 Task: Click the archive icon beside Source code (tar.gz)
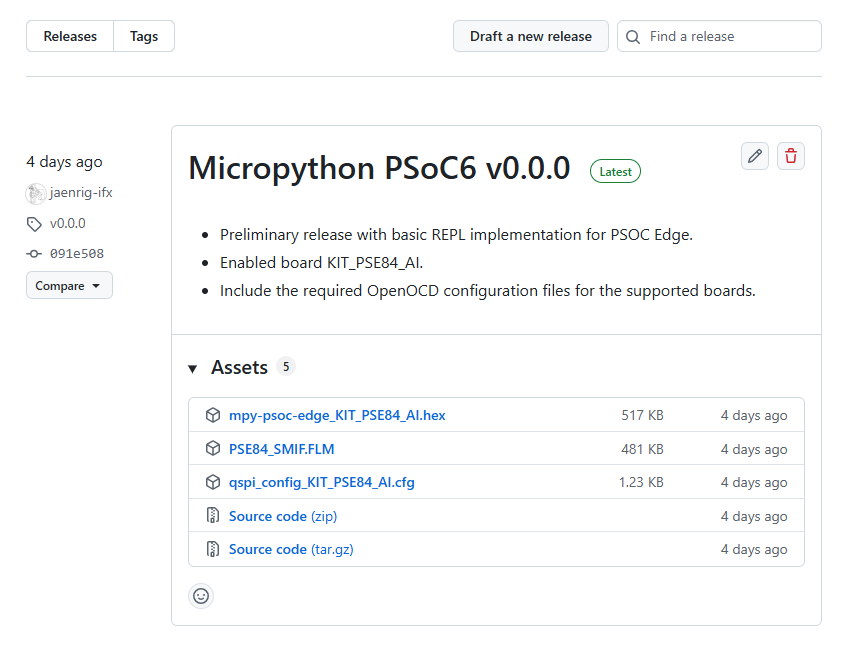213,549
